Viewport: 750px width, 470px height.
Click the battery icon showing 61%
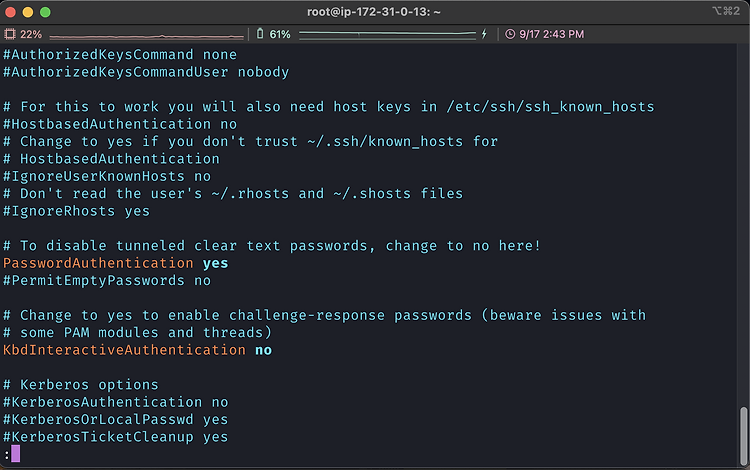260,33
